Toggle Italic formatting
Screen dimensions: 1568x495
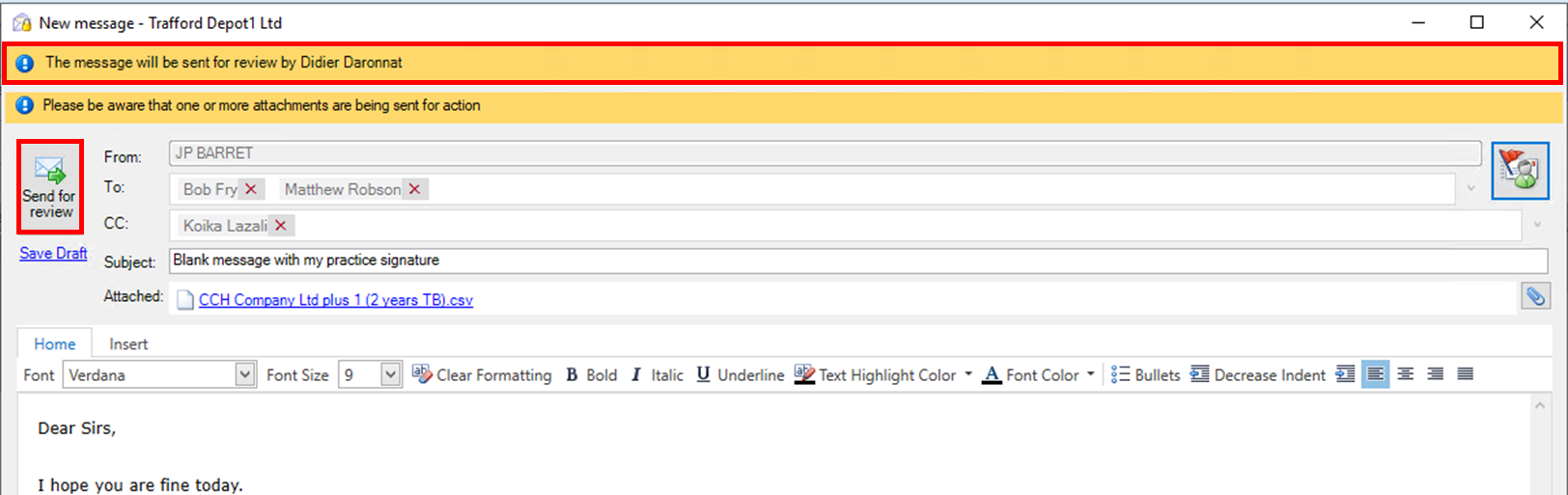click(658, 374)
